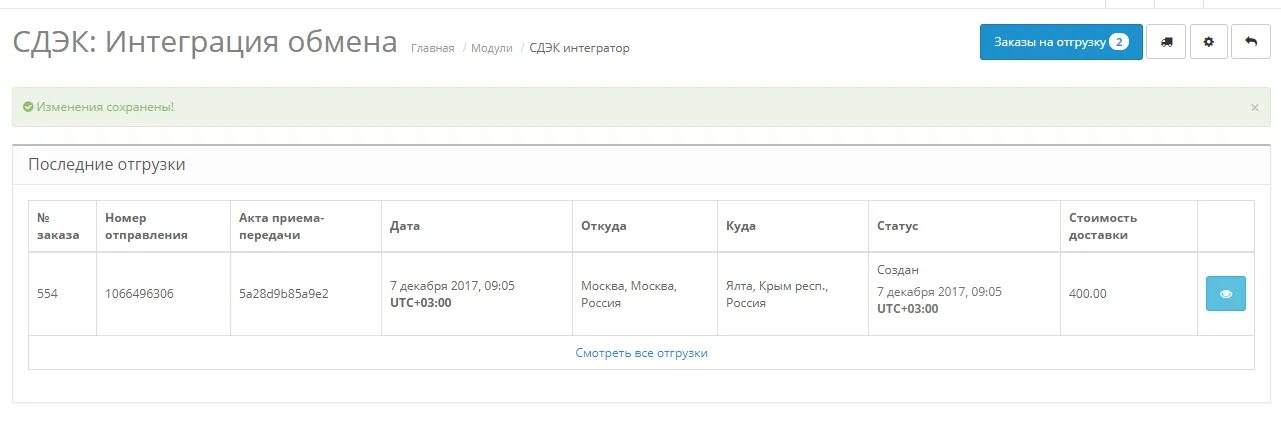Image resolution: width=1281 pixels, height=442 pixels.
Task: Open 'СДЭК интегратор' breadcrumb
Action: pos(579,48)
